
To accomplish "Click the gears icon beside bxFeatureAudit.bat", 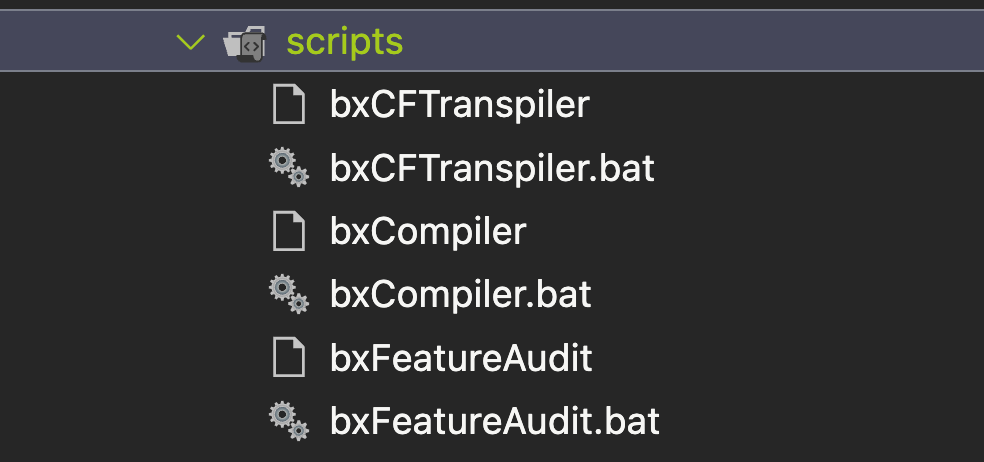I will click(289, 419).
